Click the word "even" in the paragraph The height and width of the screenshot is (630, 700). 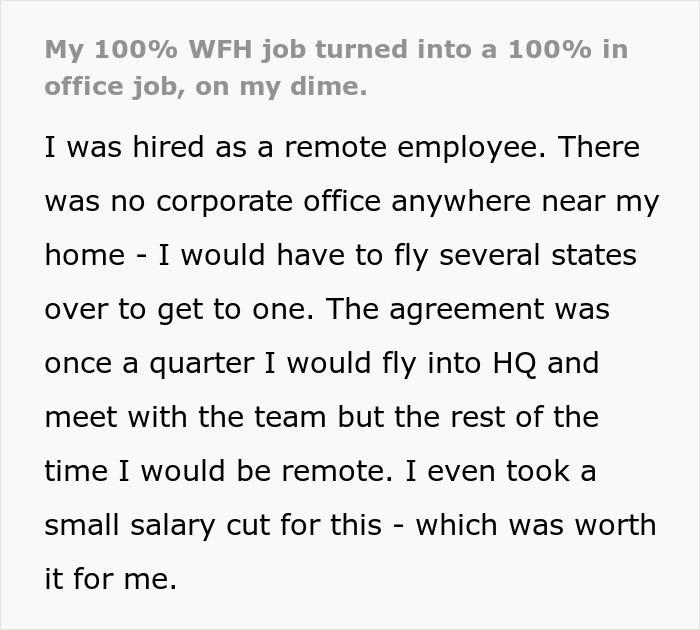coord(461,471)
